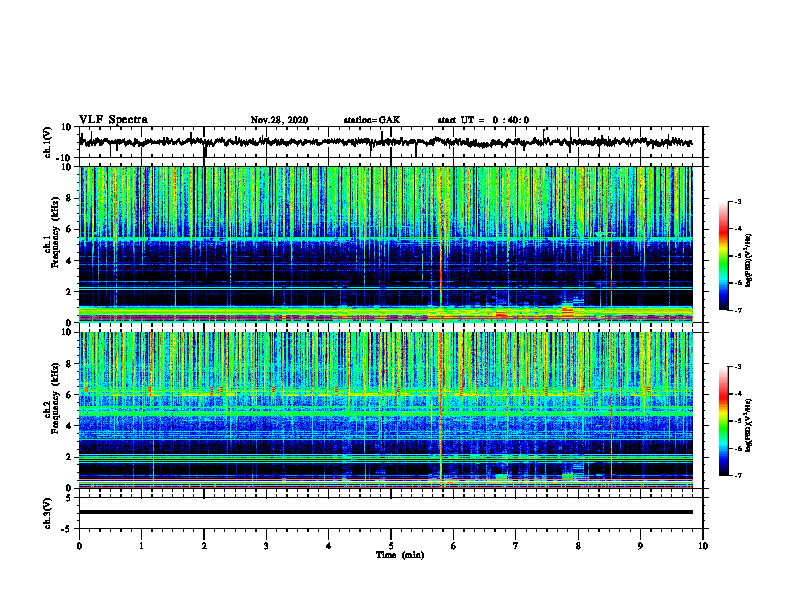Click the "4" kHz tick on ch.2 frequency axis
The height and width of the screenshot is (612, 792).
(x=70, y=426)
